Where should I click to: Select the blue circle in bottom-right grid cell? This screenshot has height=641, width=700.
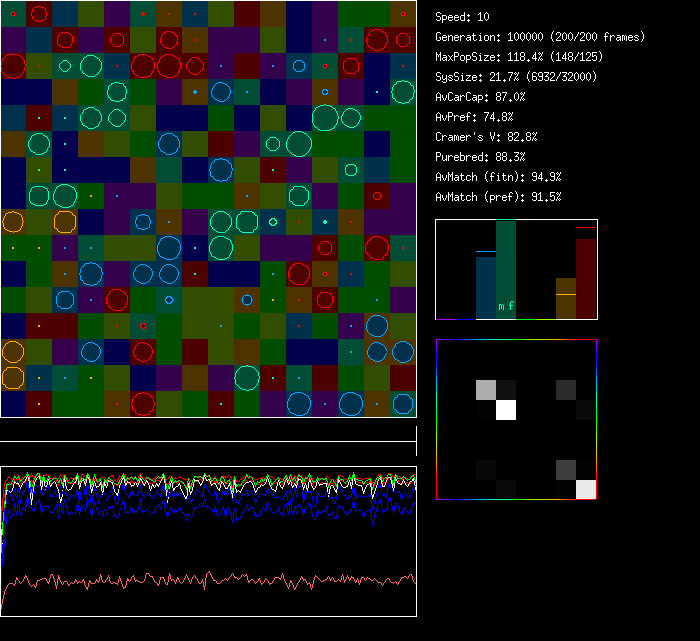pyautogui.click(x=403, y=404)
